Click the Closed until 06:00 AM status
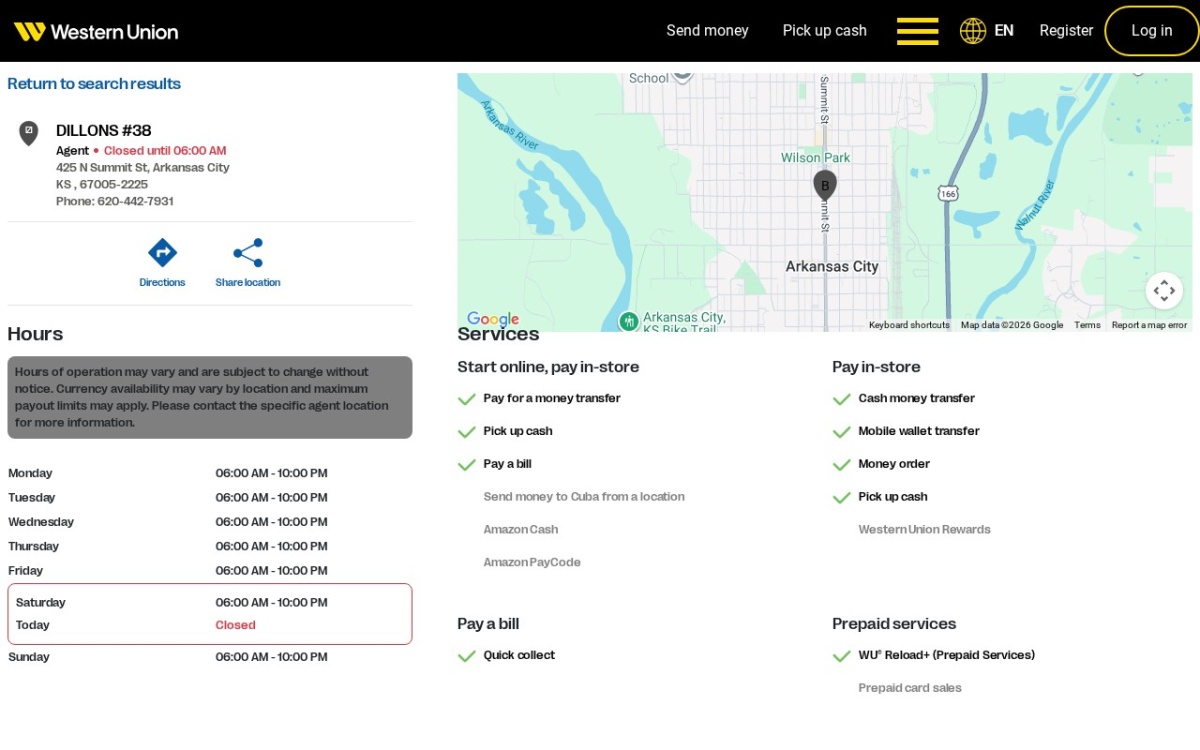This screenshot has height=750, width=1200. [x=165, y=151]
